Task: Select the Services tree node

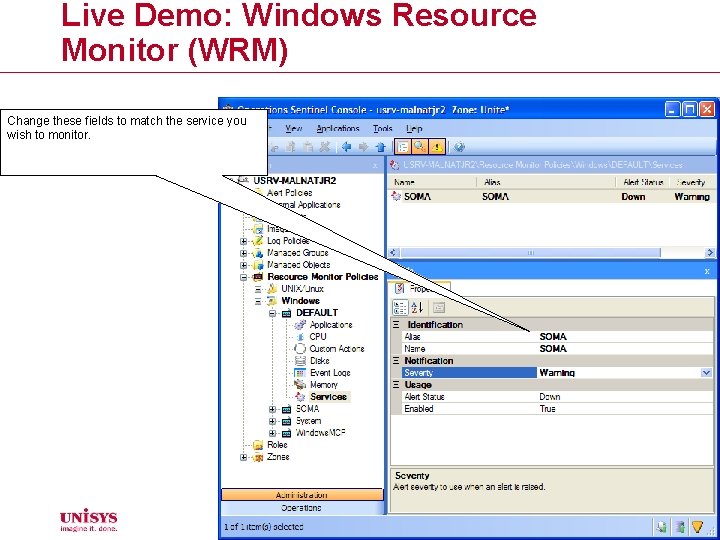Action: pyautogui.click(x=328, y=397)
